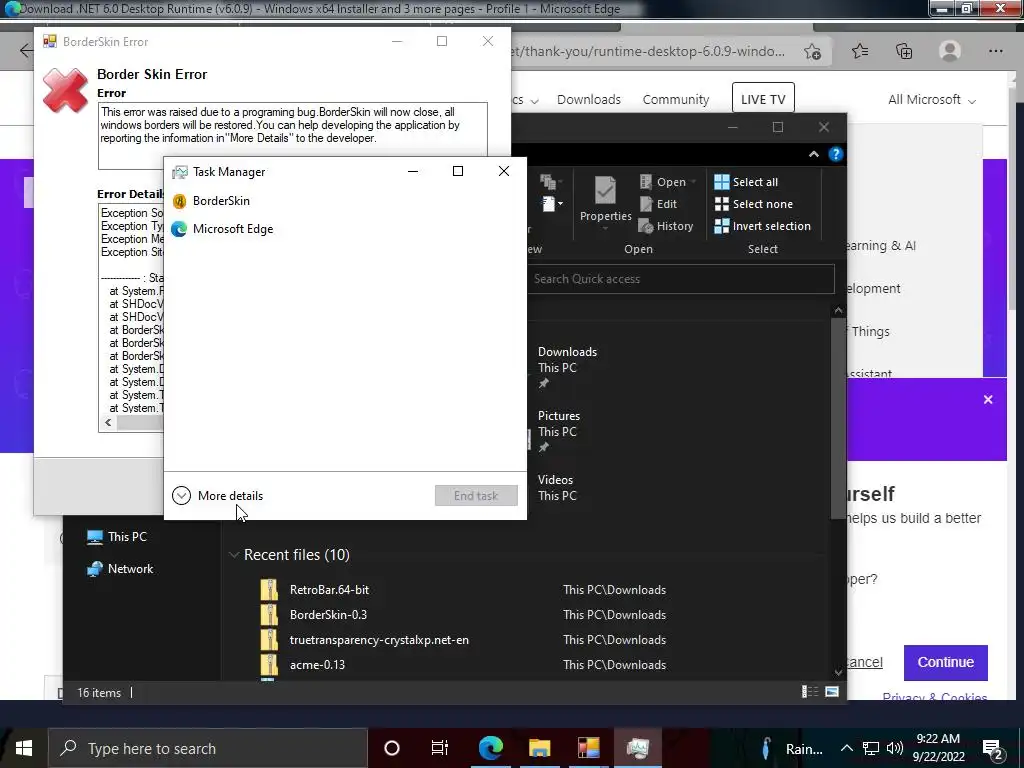The height and width of the screenshot is (768, 1024).
Task: Click Open in File Explorer ribbon
Action: point(666,182)
